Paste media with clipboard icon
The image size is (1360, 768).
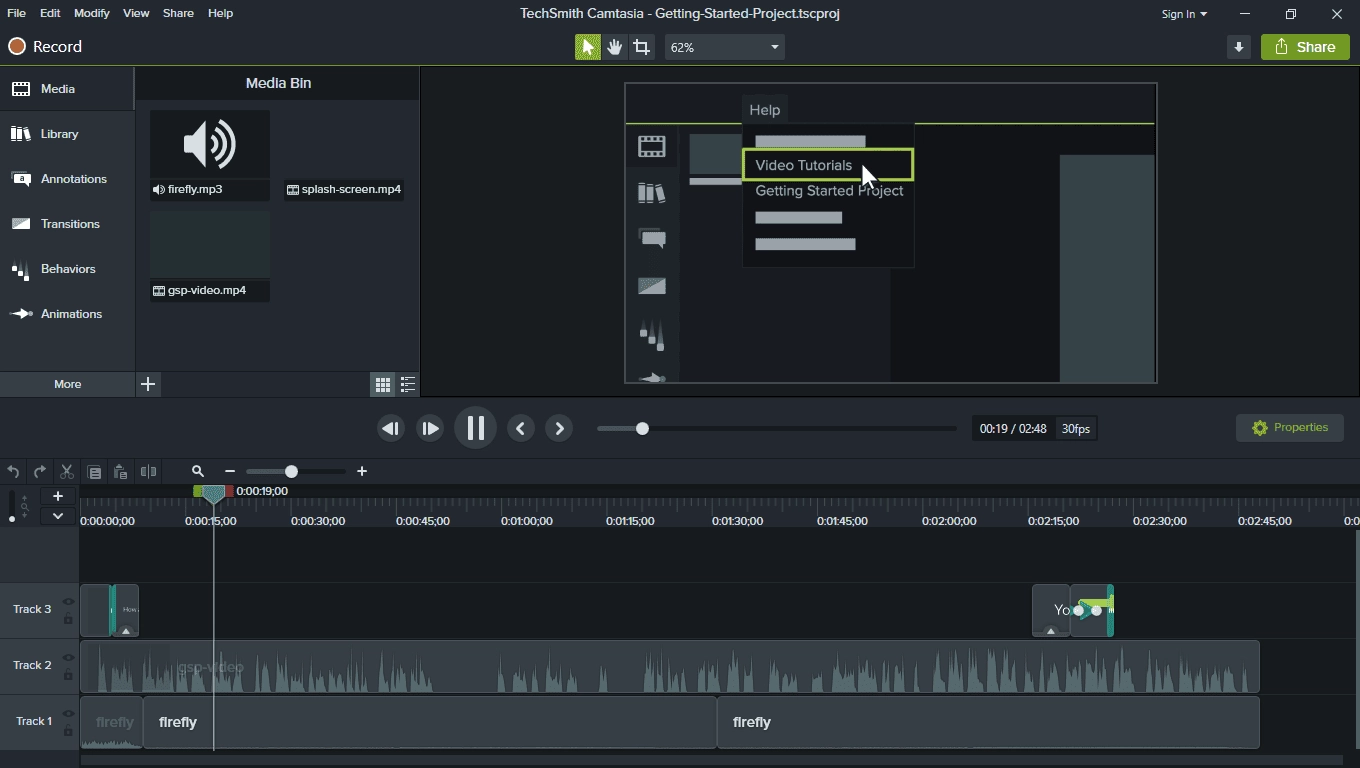point(120,472)
